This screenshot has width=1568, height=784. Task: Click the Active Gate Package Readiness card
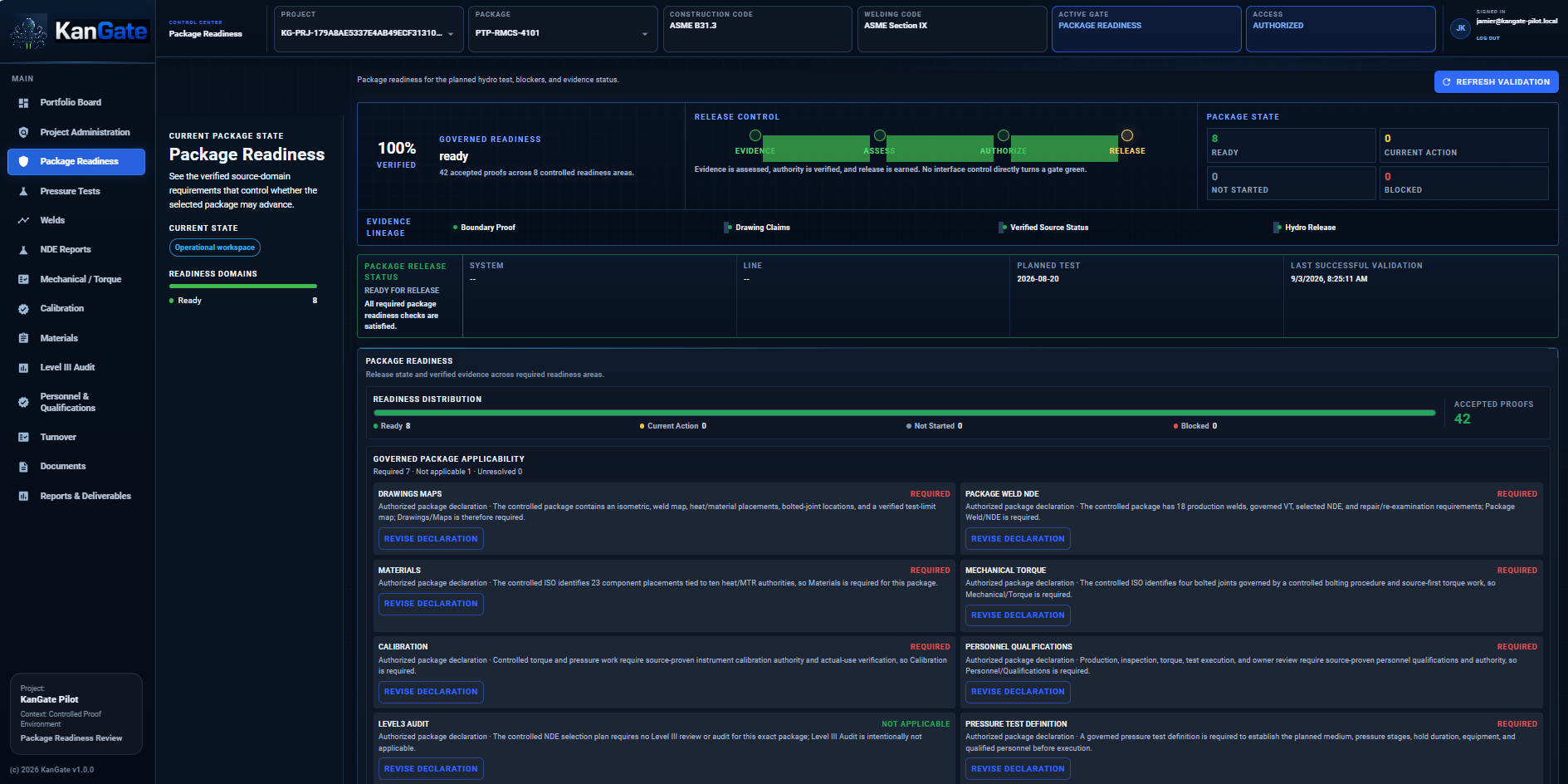click(1146, 29)
